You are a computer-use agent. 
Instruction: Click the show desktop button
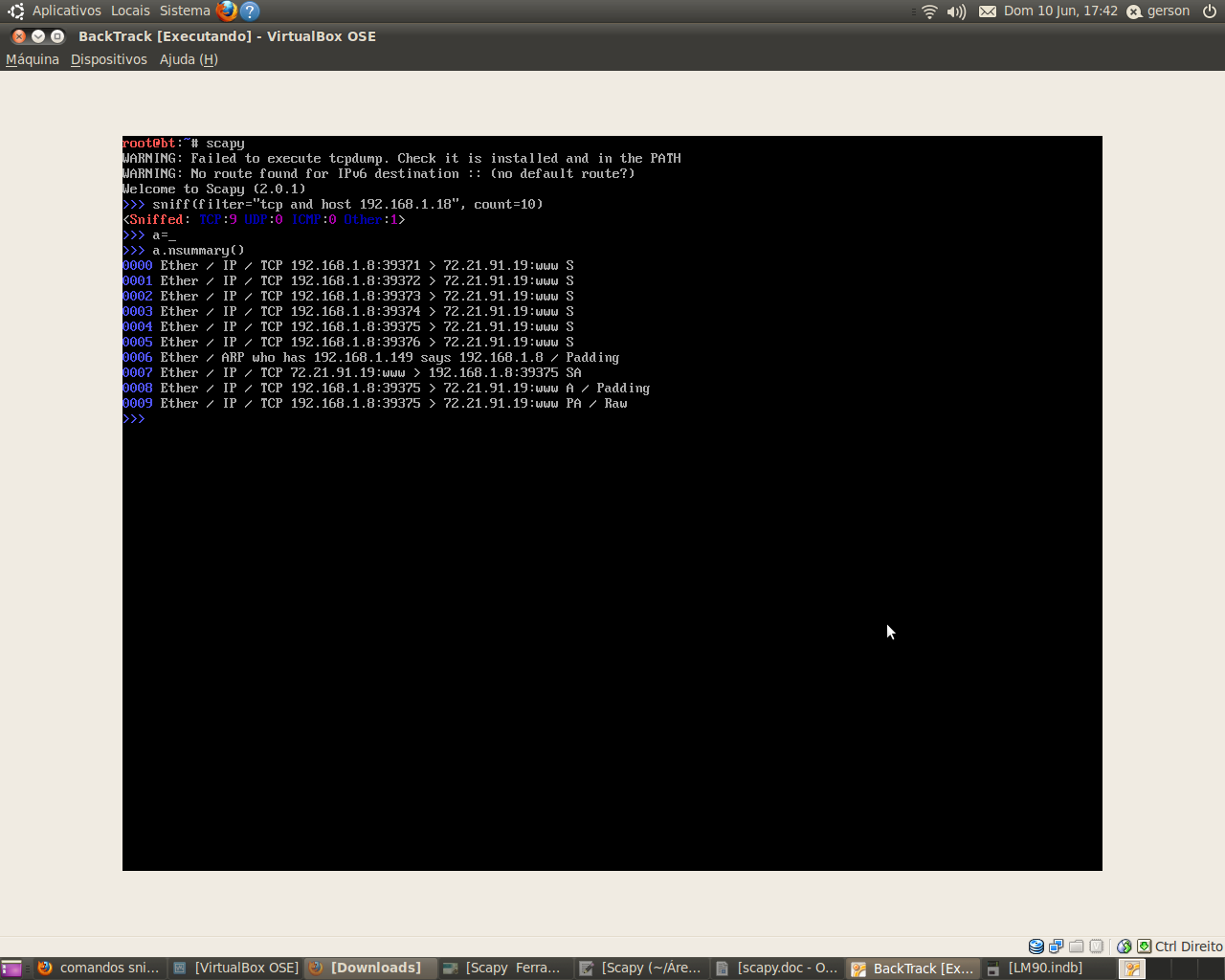point(11,969)
